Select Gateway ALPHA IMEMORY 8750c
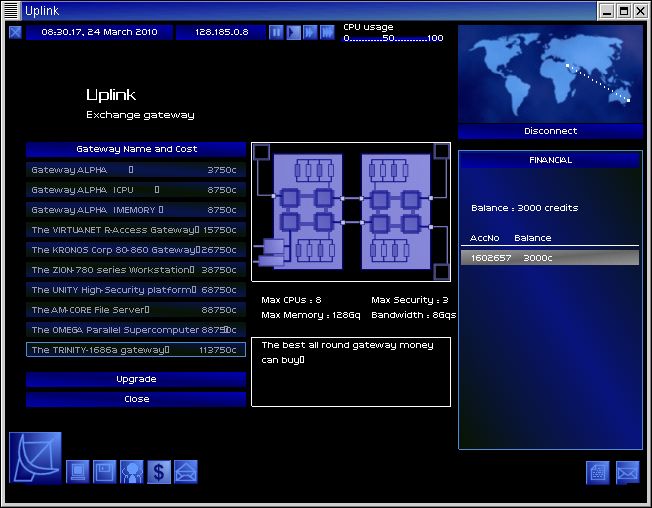 tap(136, 210)
